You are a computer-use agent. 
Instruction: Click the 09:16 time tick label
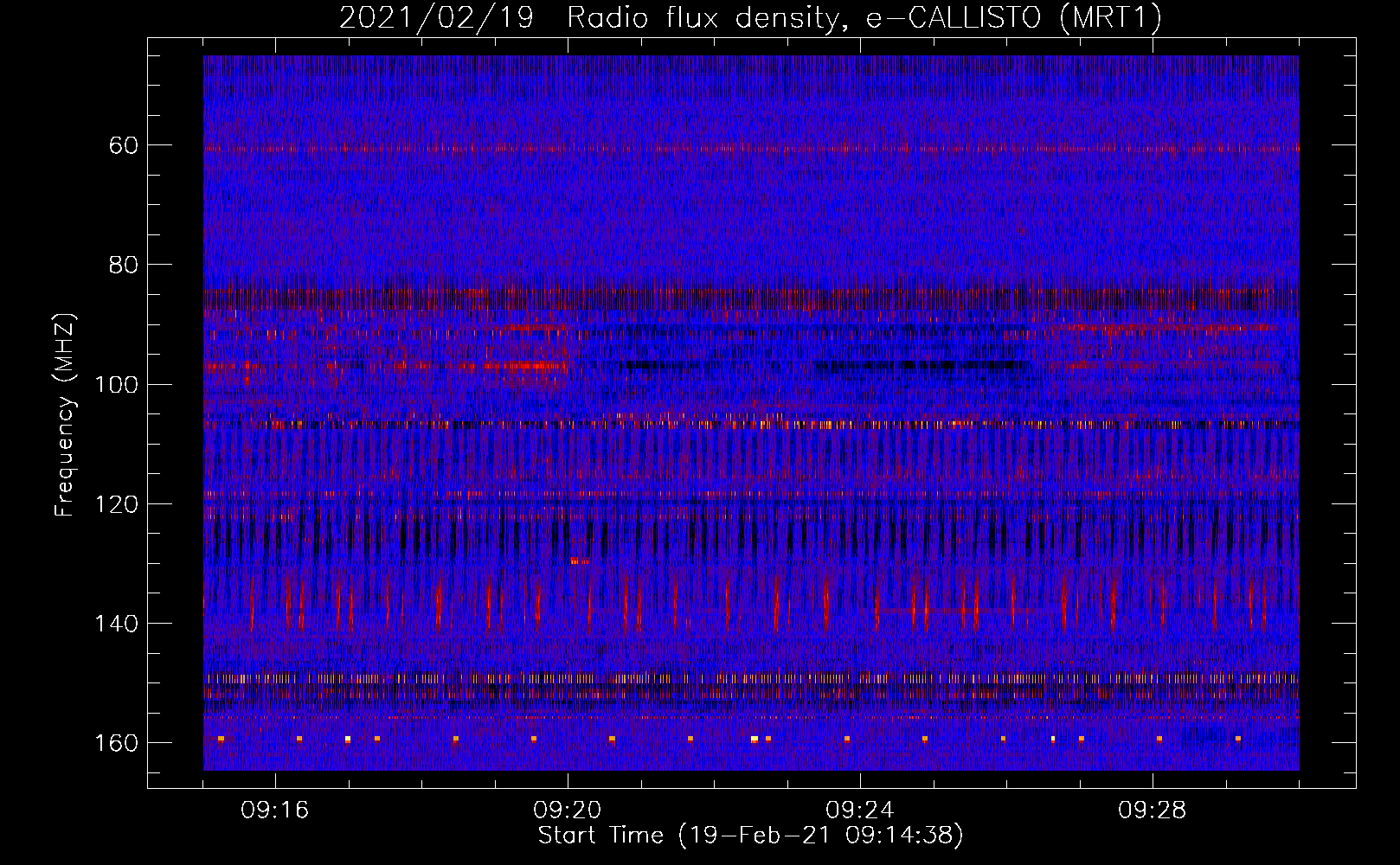[x=275, y=811]
